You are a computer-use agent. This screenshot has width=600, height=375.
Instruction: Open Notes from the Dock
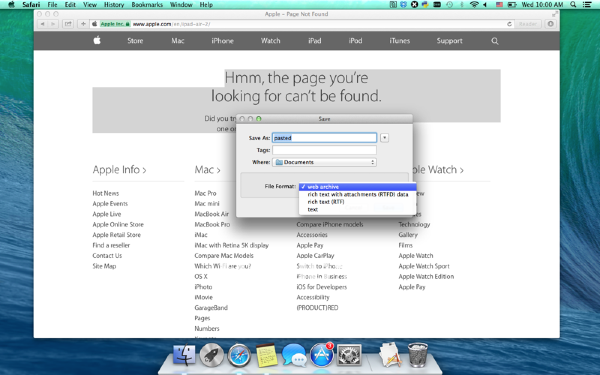coord(267,355)
